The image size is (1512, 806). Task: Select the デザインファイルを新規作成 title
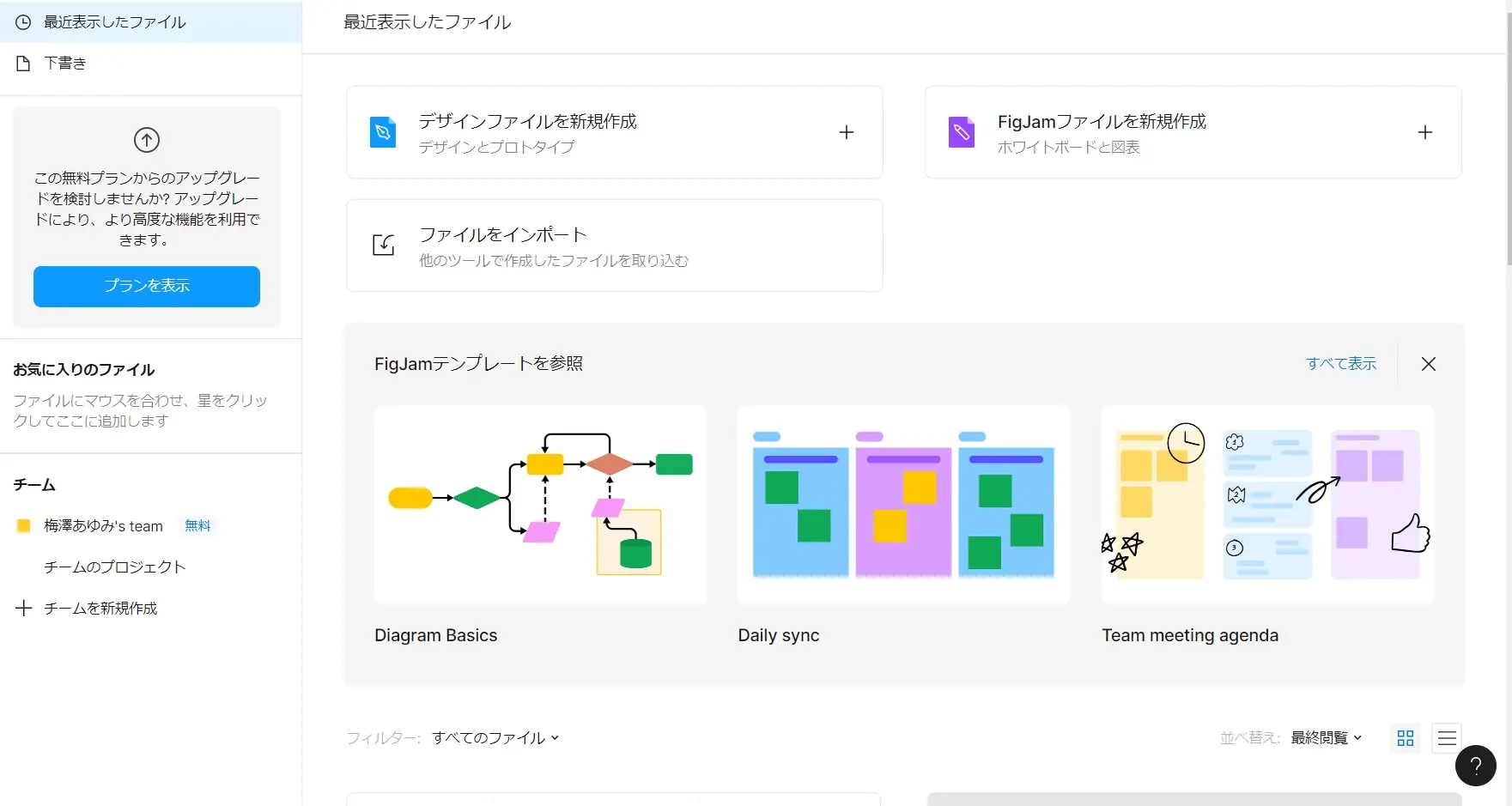click(x=528, y=122)
